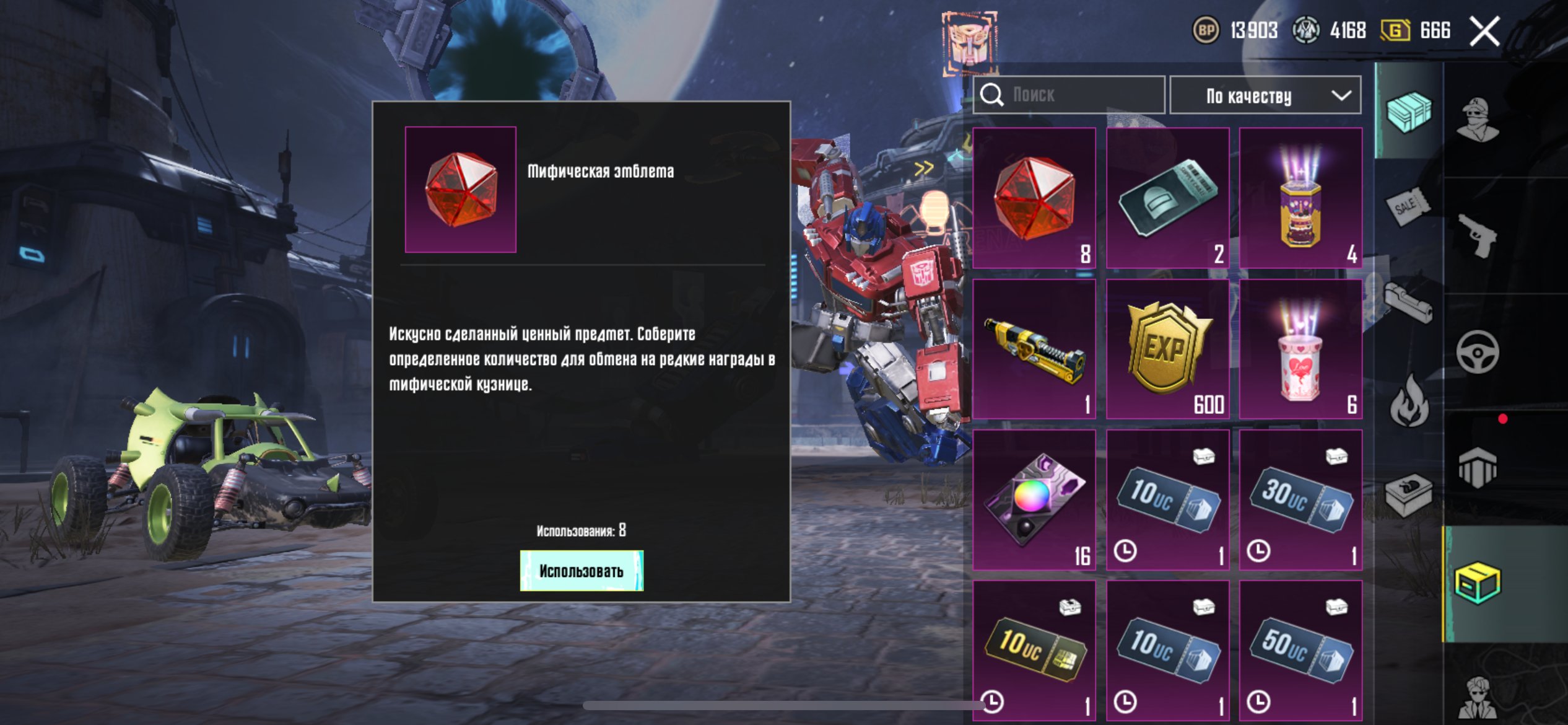Viewport: 1568px width, 725px height.
Task: Select the EXP 600 card item
Action: click(1167, 349)
